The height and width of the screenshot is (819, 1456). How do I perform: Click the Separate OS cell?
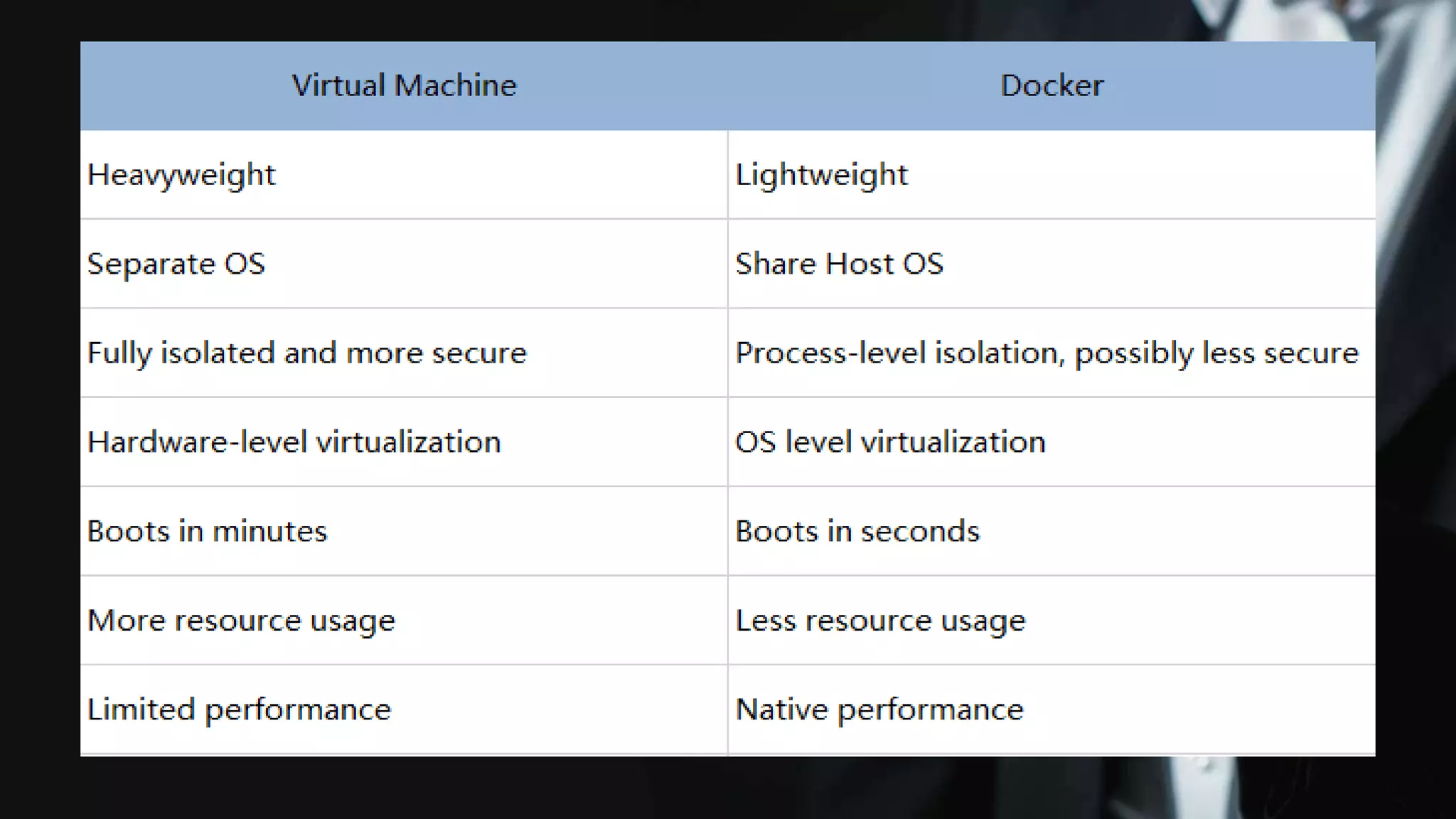[x=176, y=264]
